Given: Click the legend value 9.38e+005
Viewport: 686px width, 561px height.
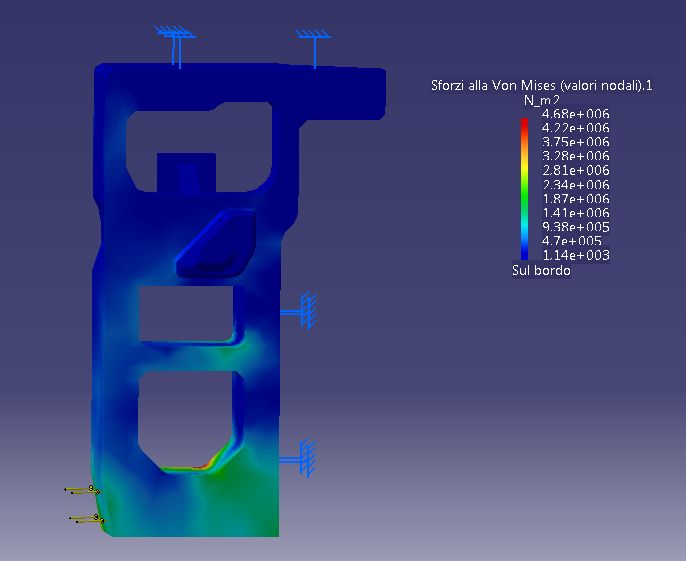Looking at the screenshot, I should 575,227.
